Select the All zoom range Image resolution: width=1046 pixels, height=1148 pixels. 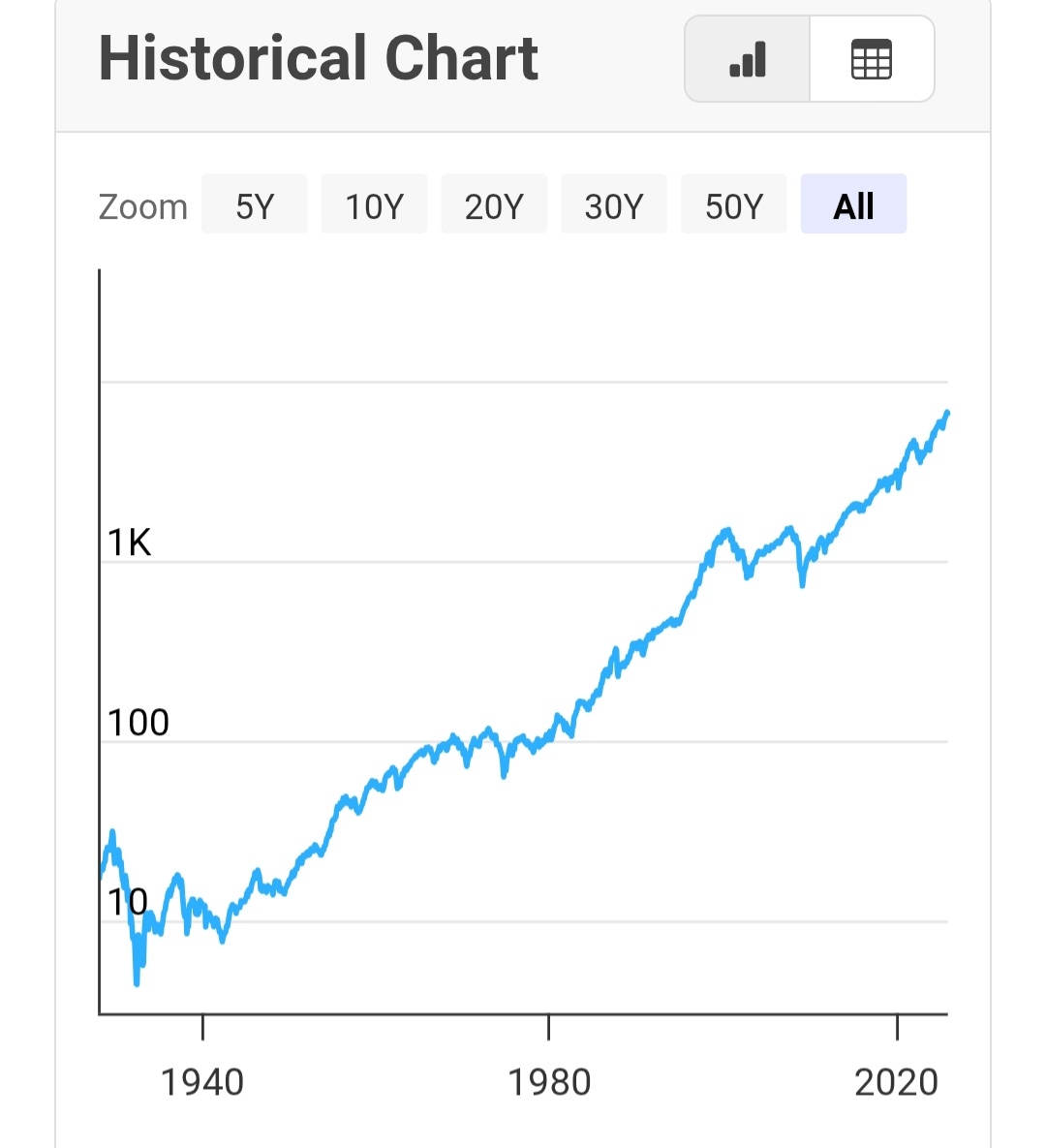853,205
